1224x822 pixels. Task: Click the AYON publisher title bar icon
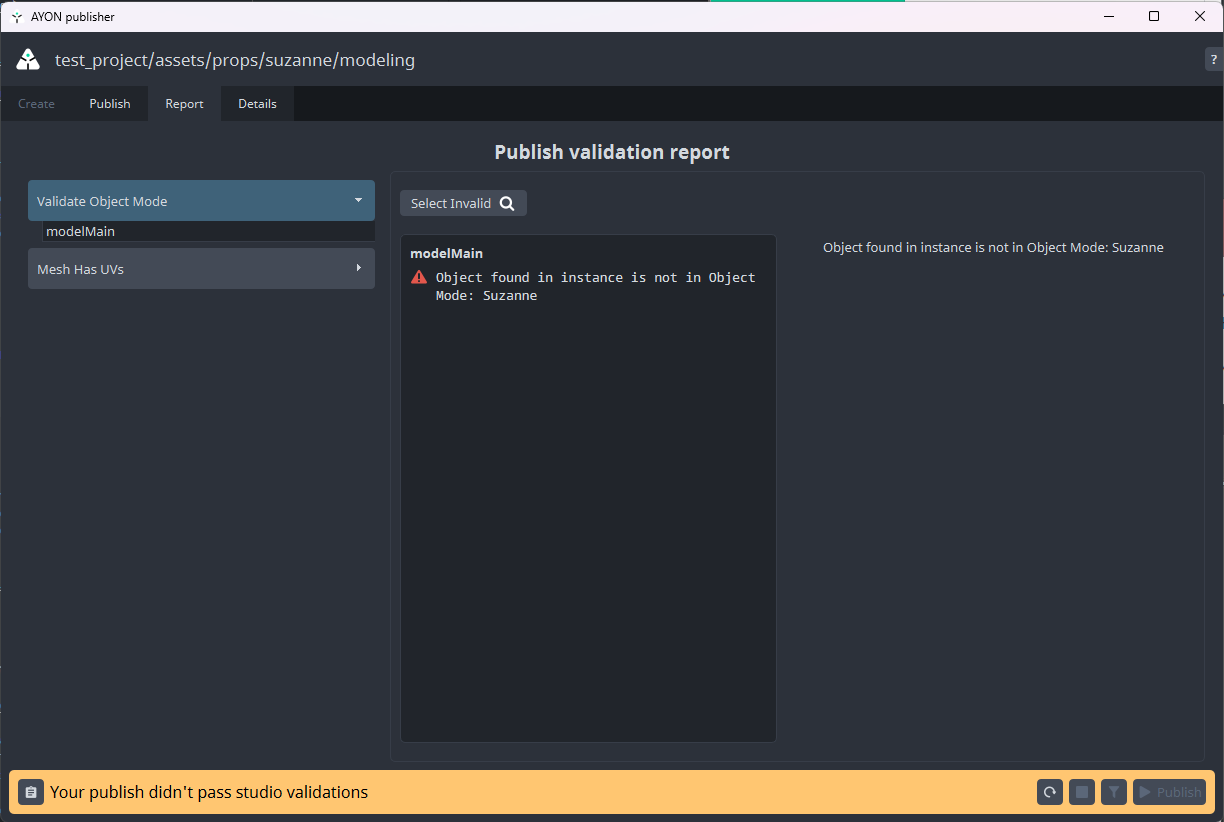coord(17,16)
